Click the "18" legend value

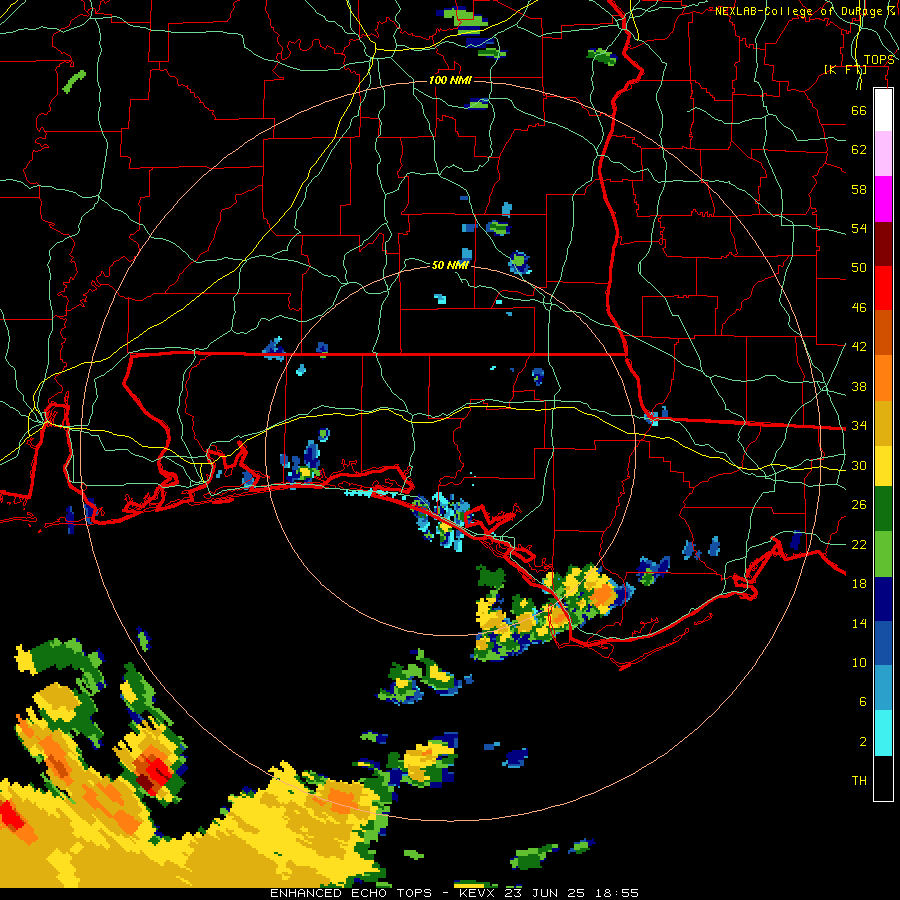coord(859,584)
